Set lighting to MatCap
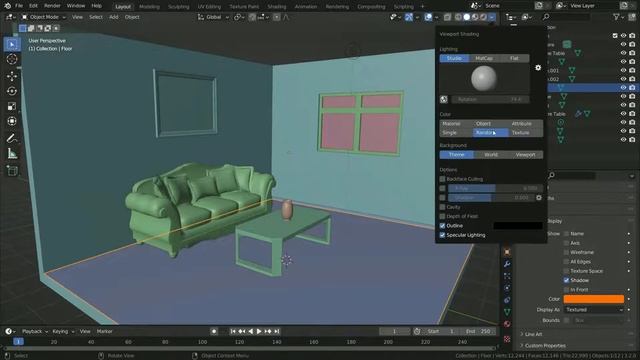This screenshot has width=640, height=360. (484, 58)
